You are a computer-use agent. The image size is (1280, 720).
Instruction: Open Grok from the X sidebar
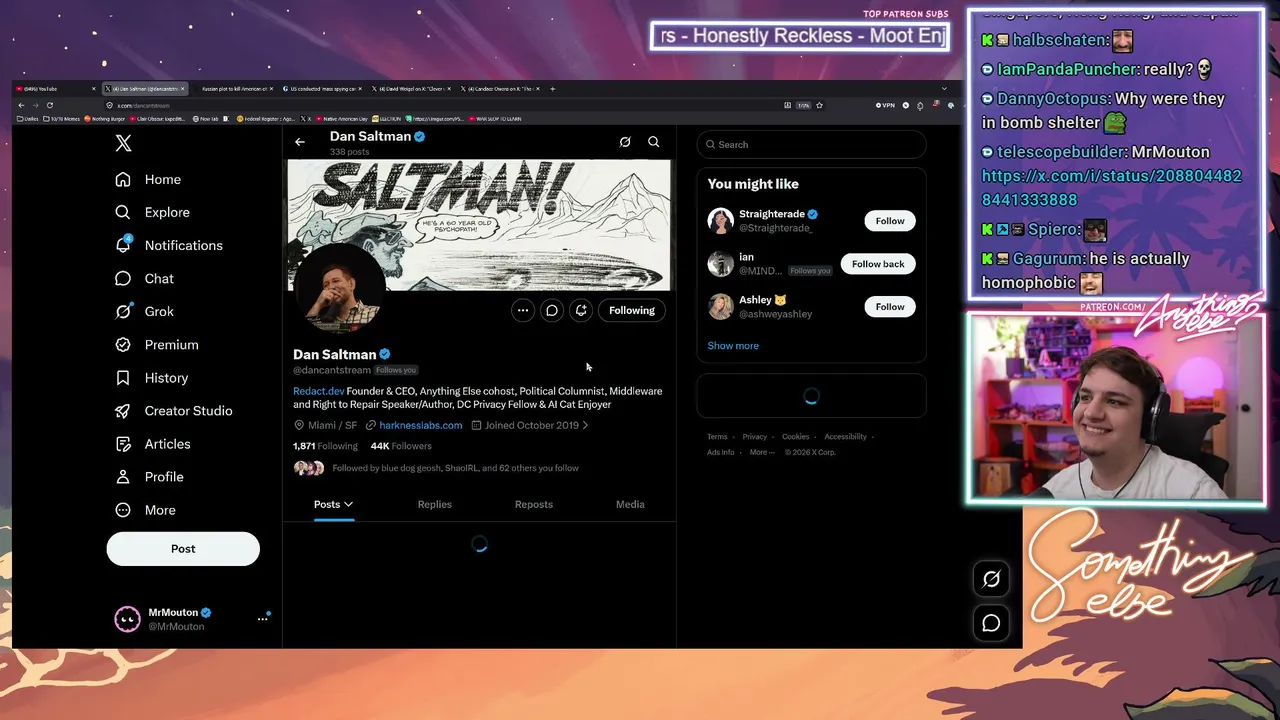[x=144, y=311]
